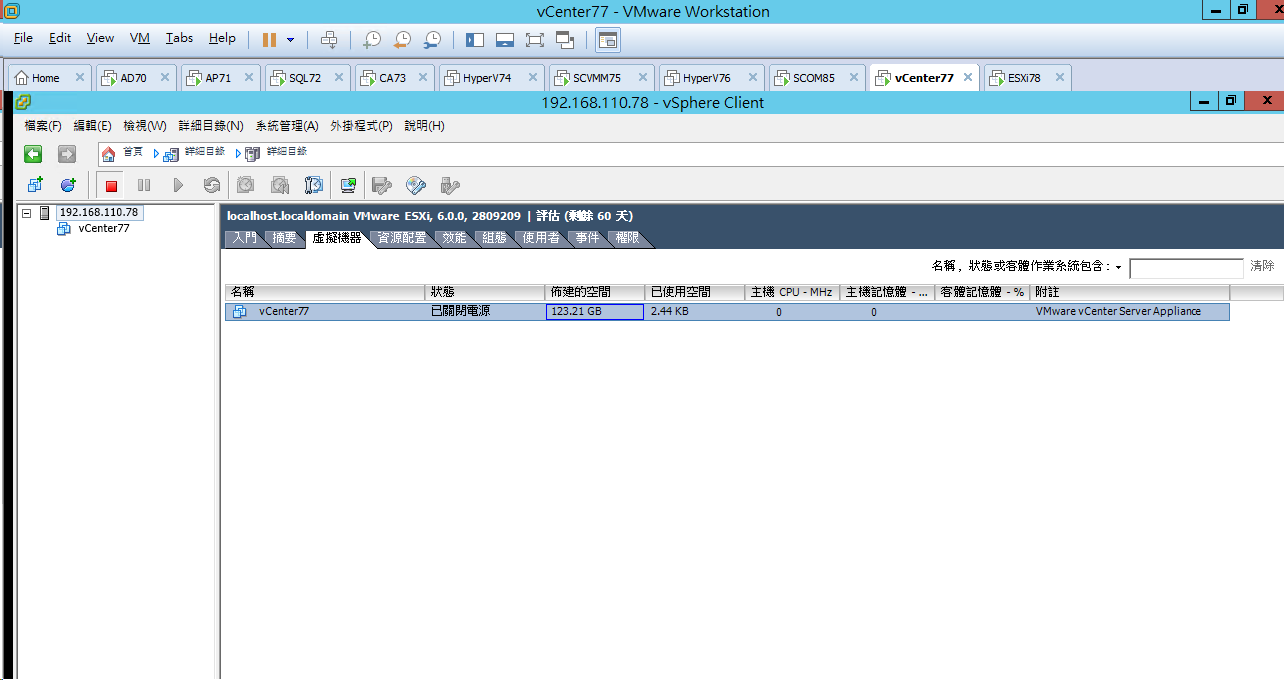Open the power options dropdown arrow beside pause
Screen dimensions: 1284x680
291,39
